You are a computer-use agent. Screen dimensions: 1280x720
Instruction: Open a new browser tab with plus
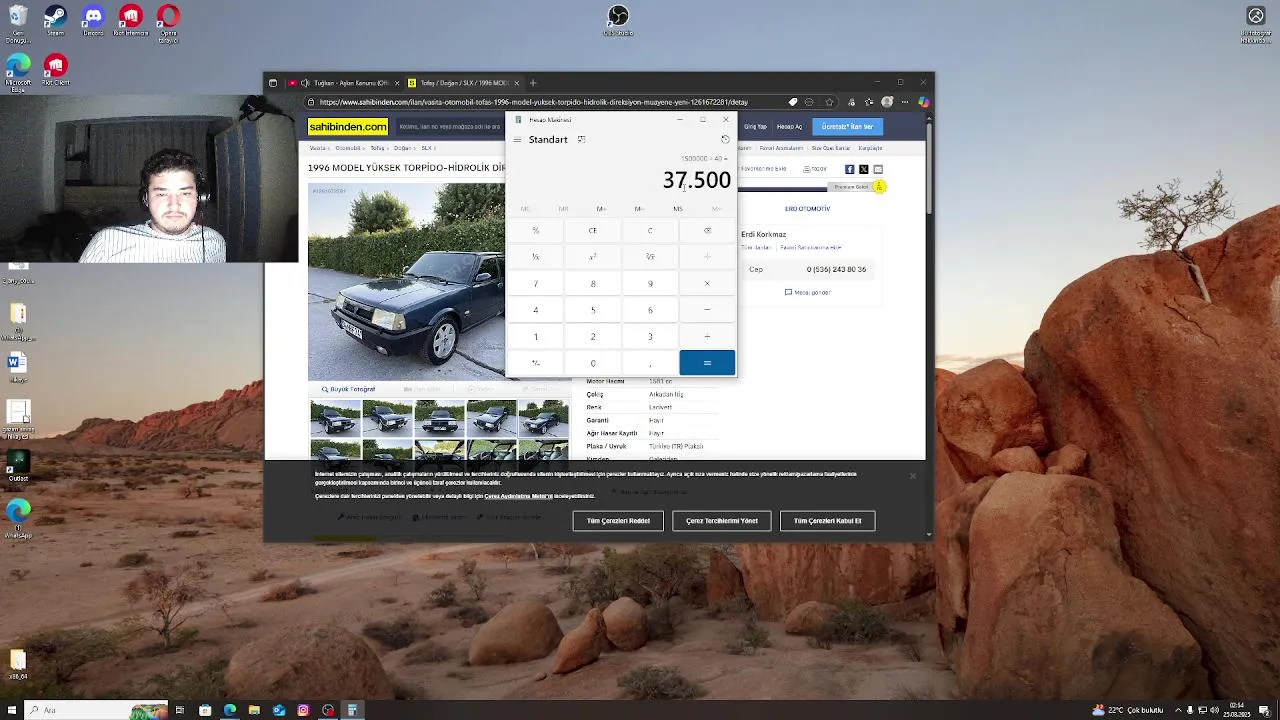533,83
